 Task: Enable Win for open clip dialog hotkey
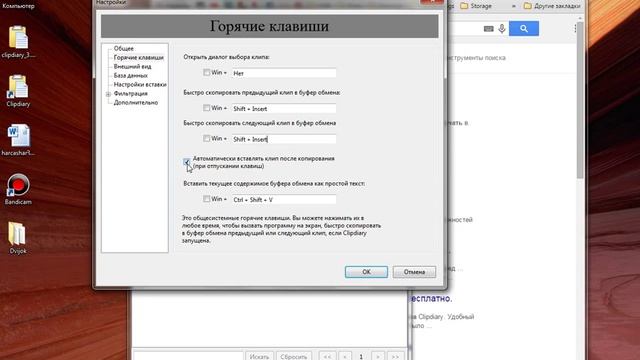click(207, 72)
